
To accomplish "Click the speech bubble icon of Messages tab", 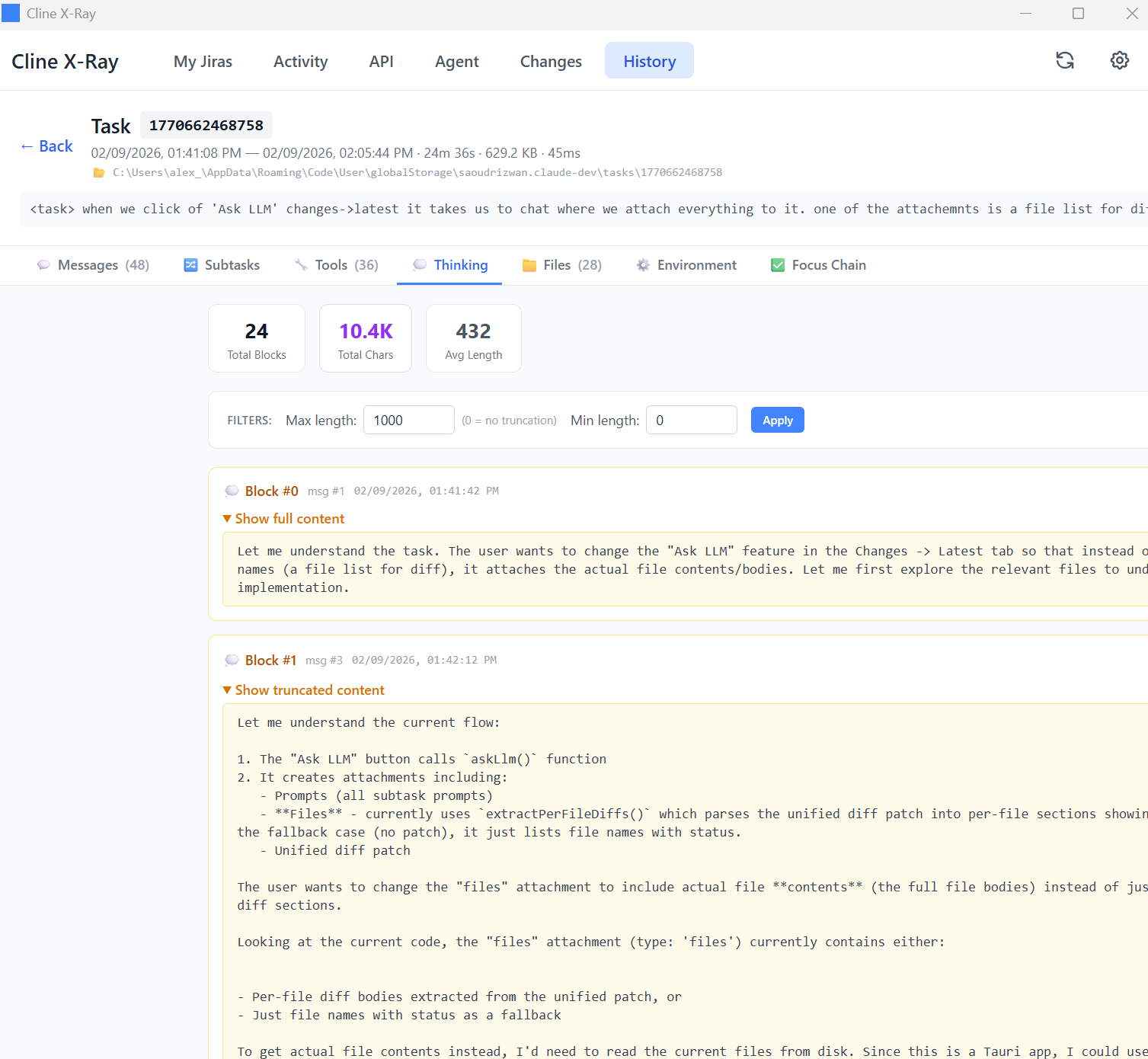I will point(44,265).
